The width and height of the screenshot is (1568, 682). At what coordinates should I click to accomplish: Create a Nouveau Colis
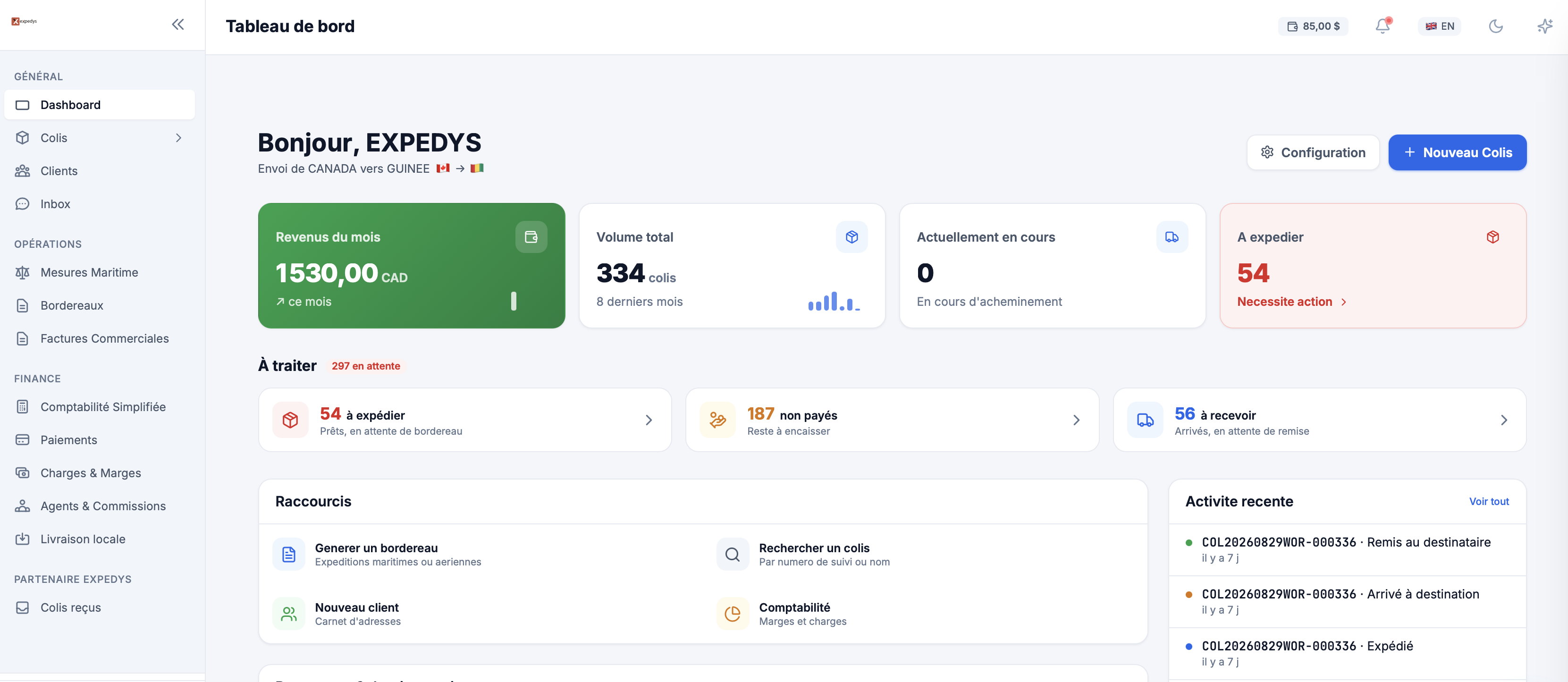(1457, 153)
